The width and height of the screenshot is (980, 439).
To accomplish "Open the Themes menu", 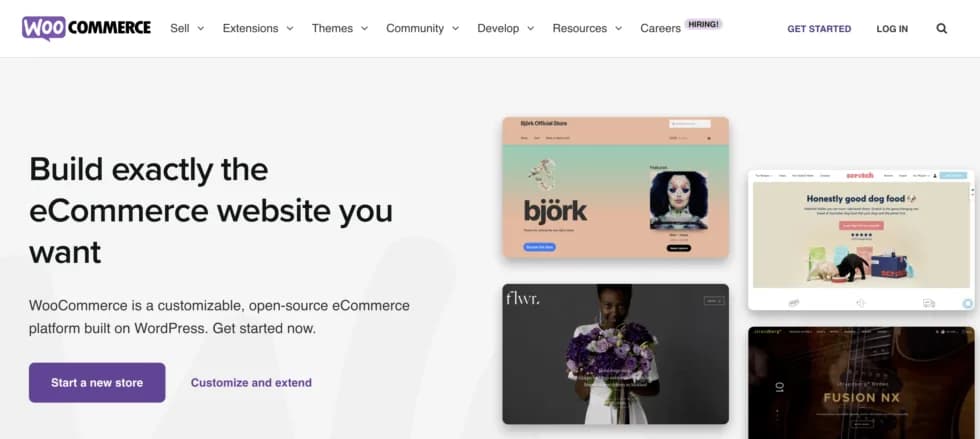I will [332, 28].
